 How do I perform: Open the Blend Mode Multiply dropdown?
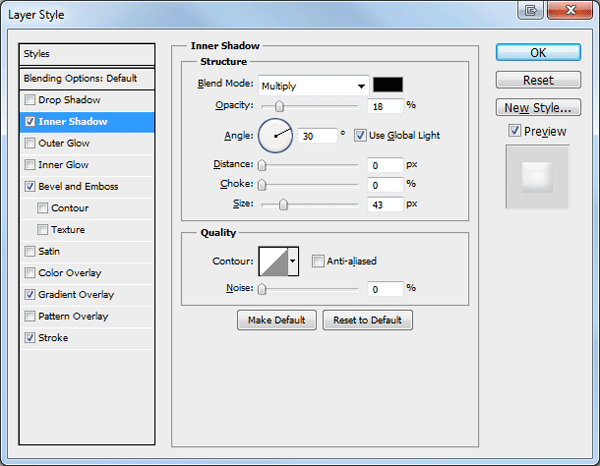click(x=313, y=86)
